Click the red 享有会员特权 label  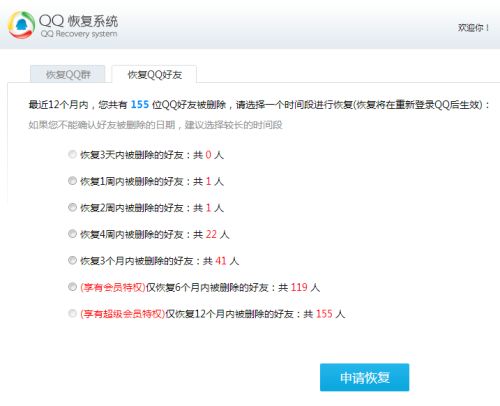coord(113,287)
